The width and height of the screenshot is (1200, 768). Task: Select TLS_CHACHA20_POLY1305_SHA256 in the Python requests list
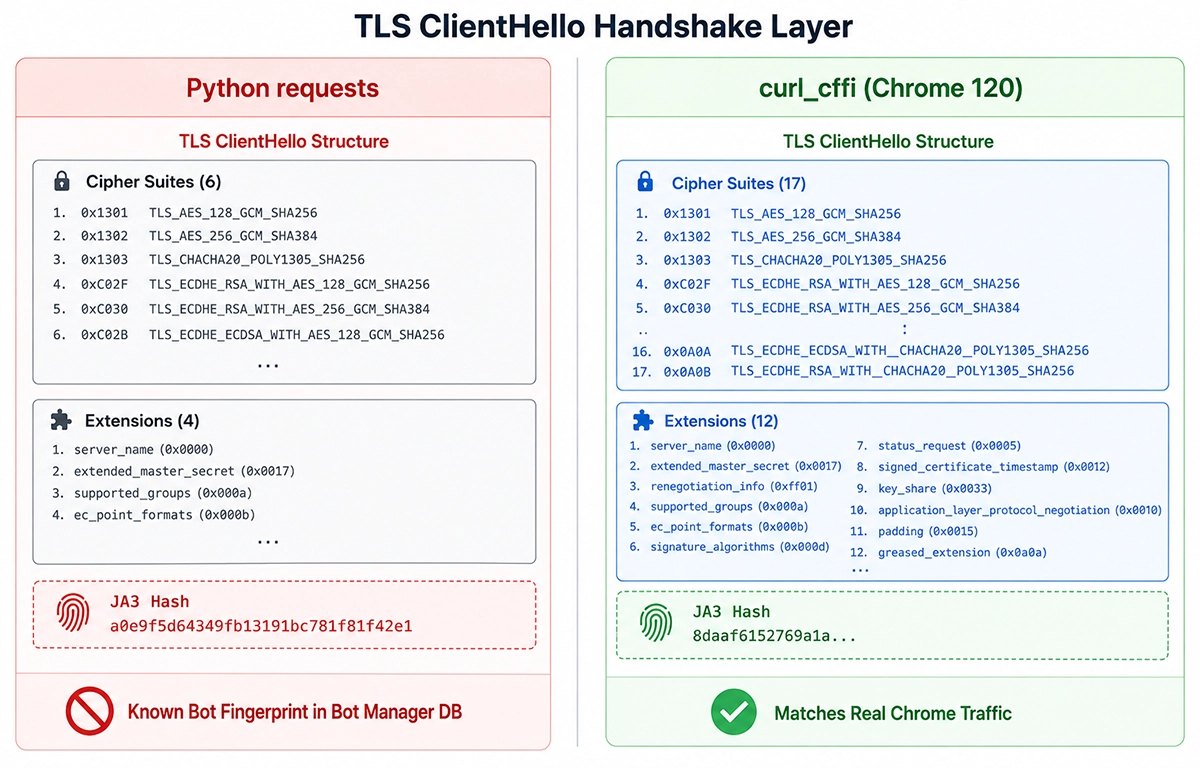257,260
